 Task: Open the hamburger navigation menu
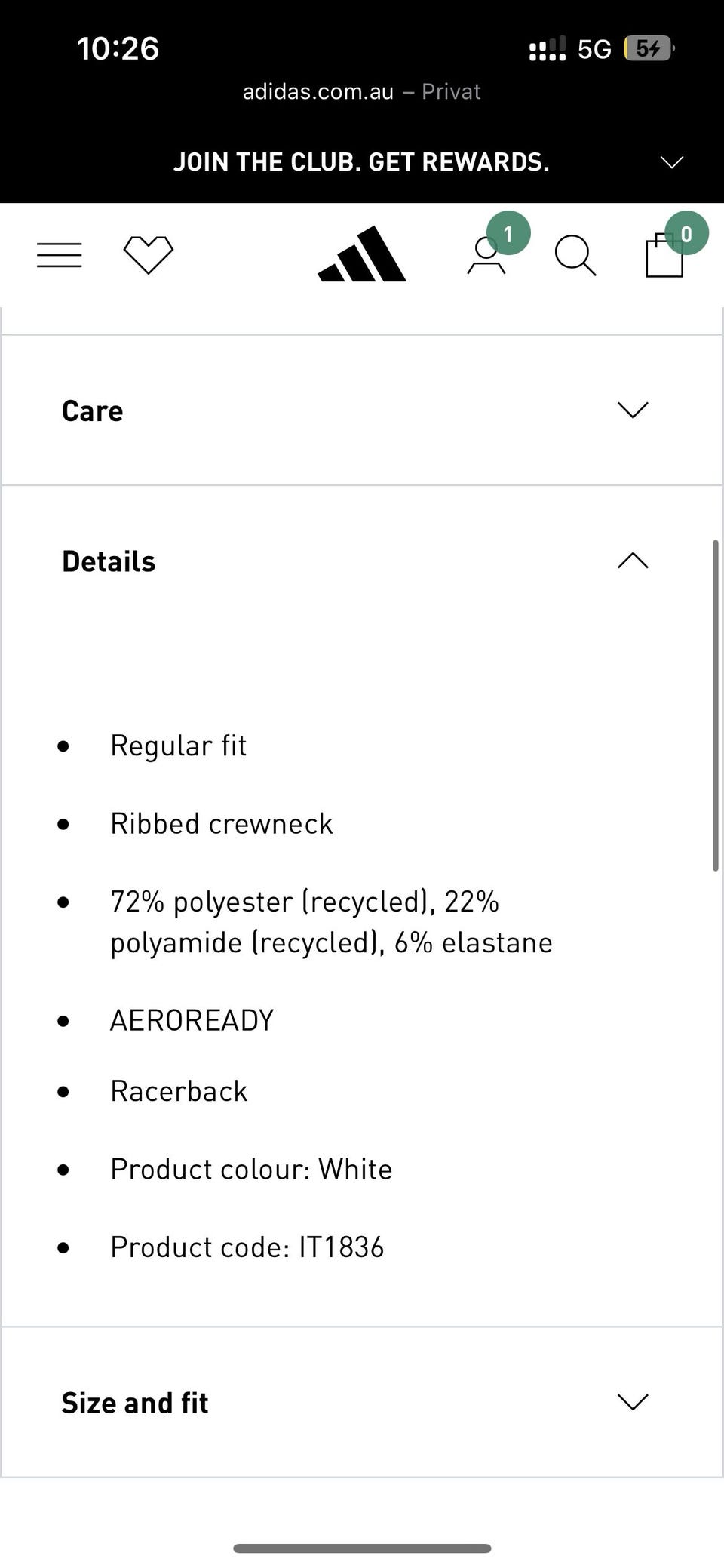pyautogui.click(x=60, y=255)
